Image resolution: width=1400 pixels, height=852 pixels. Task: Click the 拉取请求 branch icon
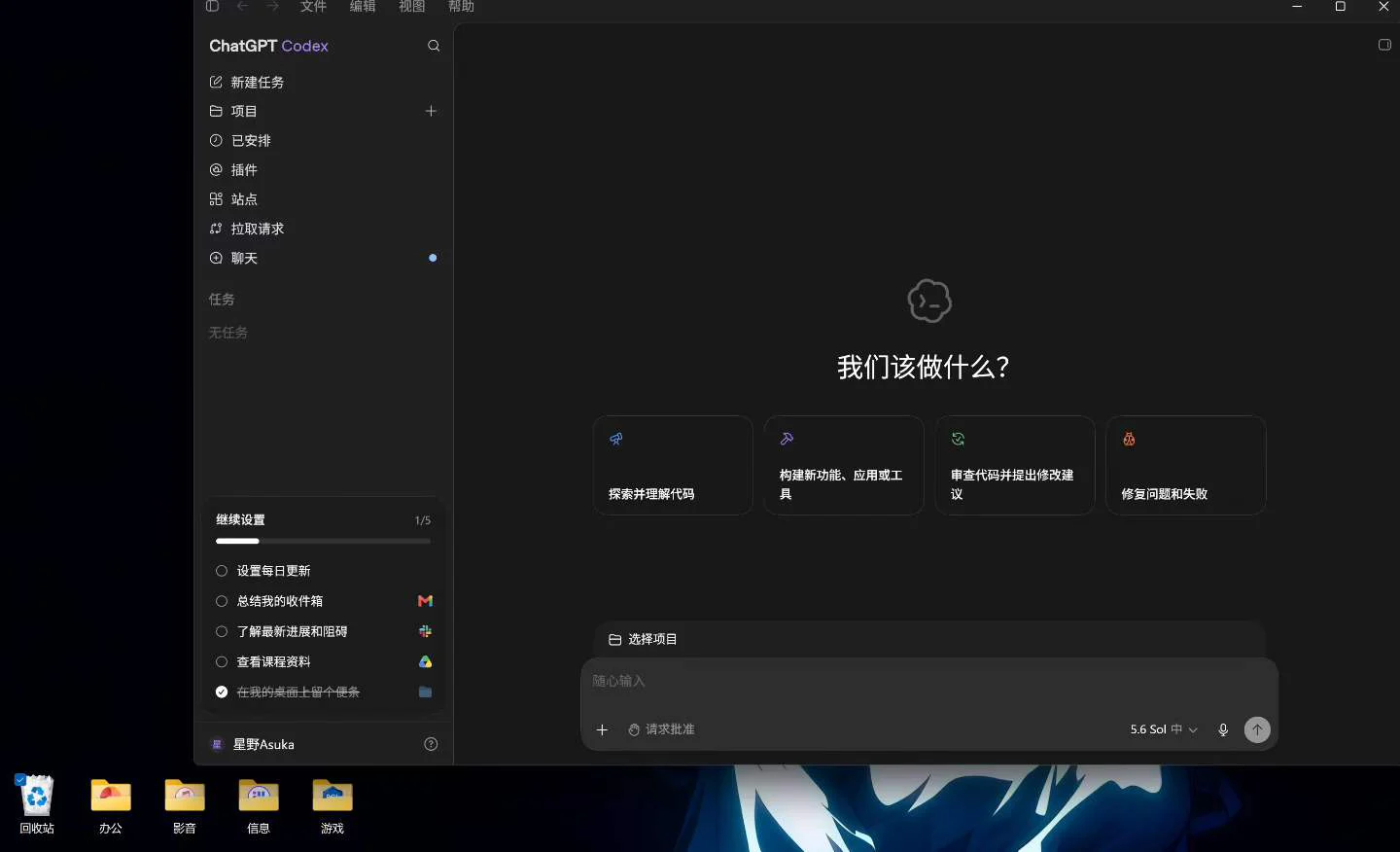[x=216, y=229]
